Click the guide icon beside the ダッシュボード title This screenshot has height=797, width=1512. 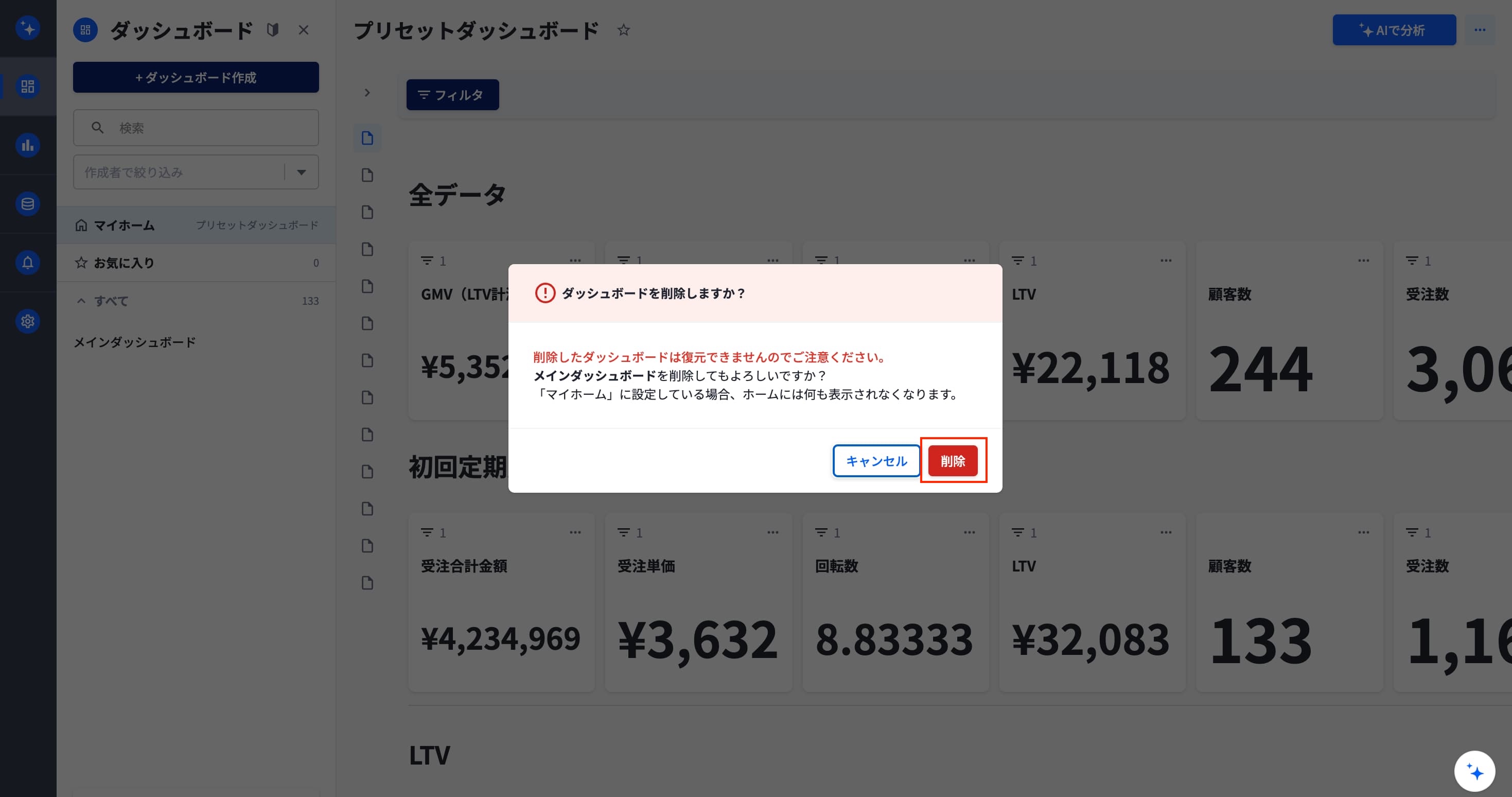(272, 30)
